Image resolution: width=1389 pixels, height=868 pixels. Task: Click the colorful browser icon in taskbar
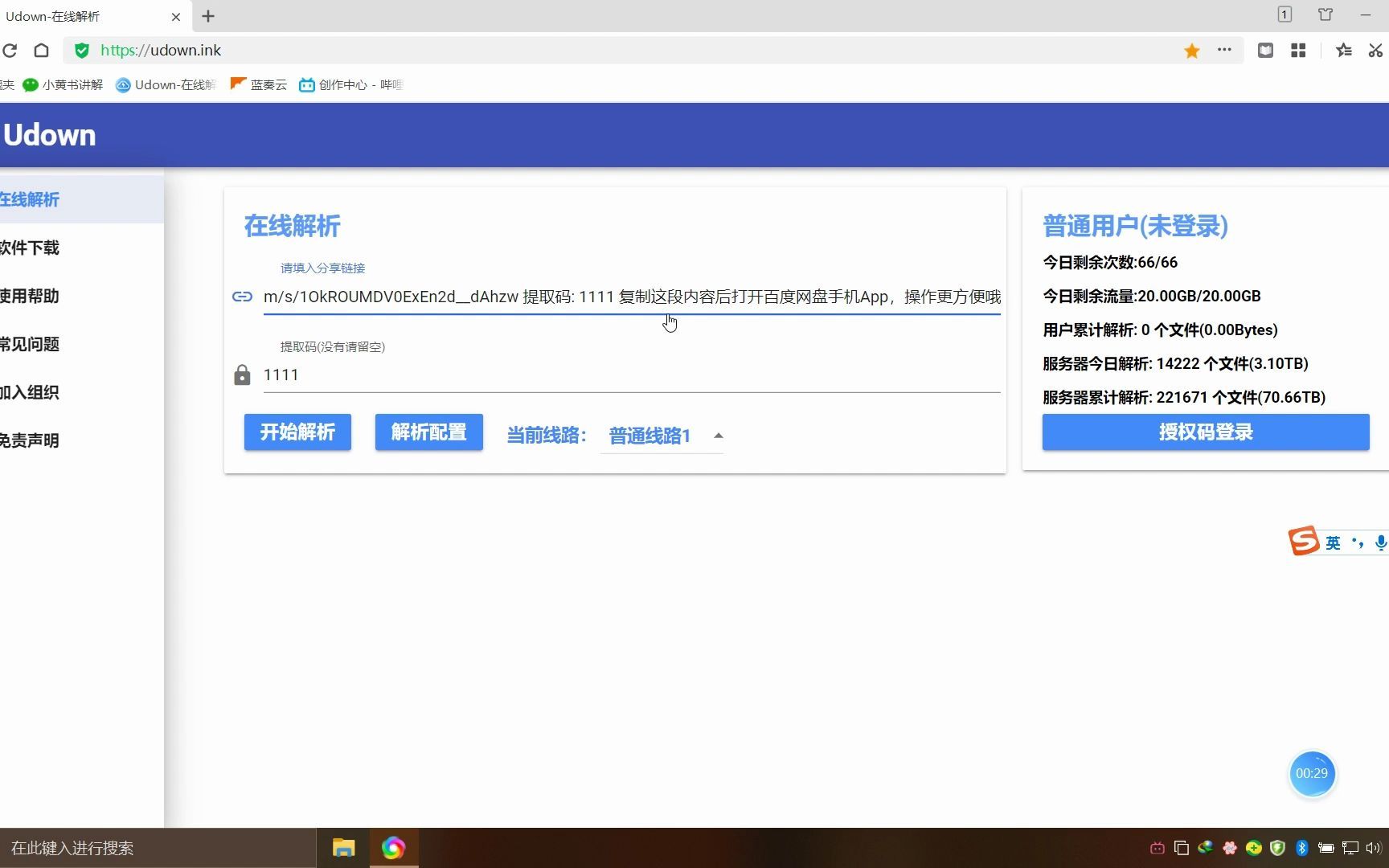(x=393, y=848)
